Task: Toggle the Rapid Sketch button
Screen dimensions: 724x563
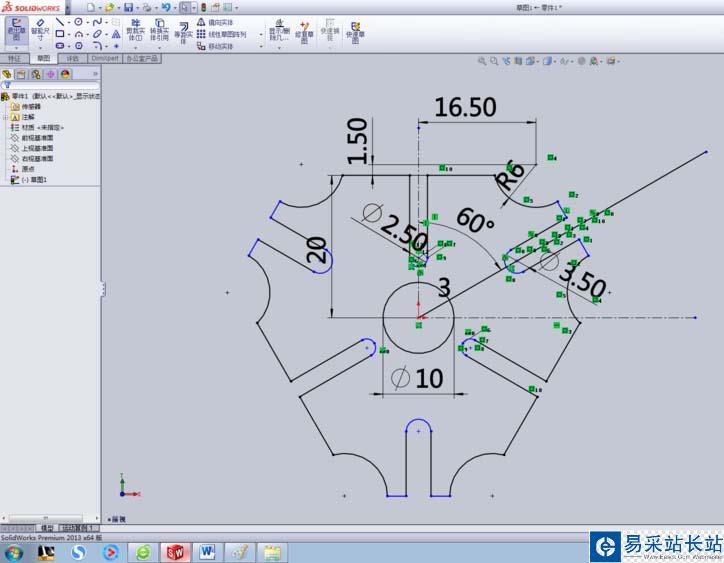Action: pyautogui.click(x=353, y=30)
